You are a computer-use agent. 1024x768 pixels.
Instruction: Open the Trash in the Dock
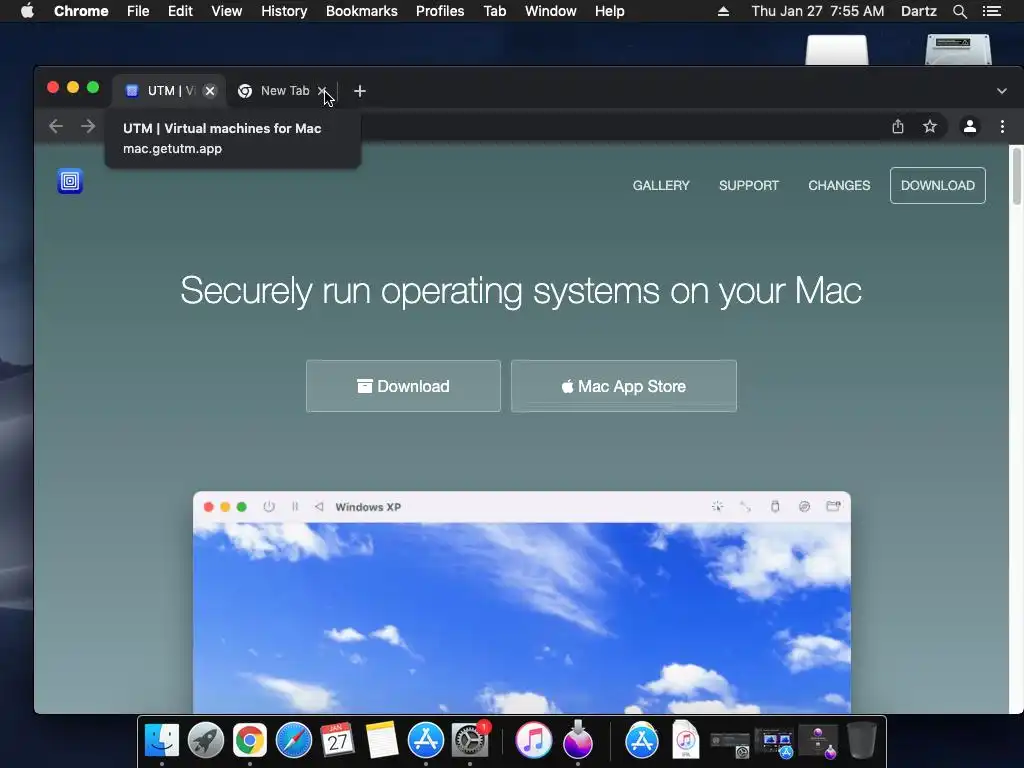[x=861, y=740]
